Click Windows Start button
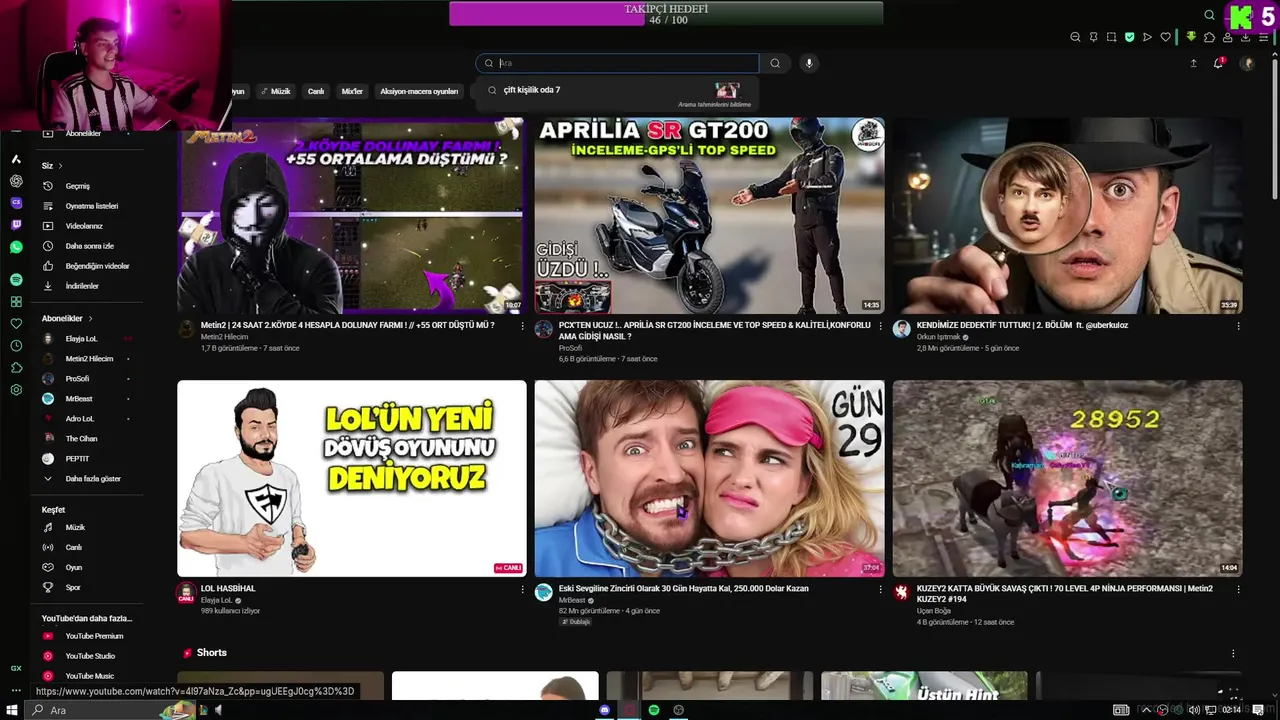This screenshot has width=1280, height=720. [12, 710]
